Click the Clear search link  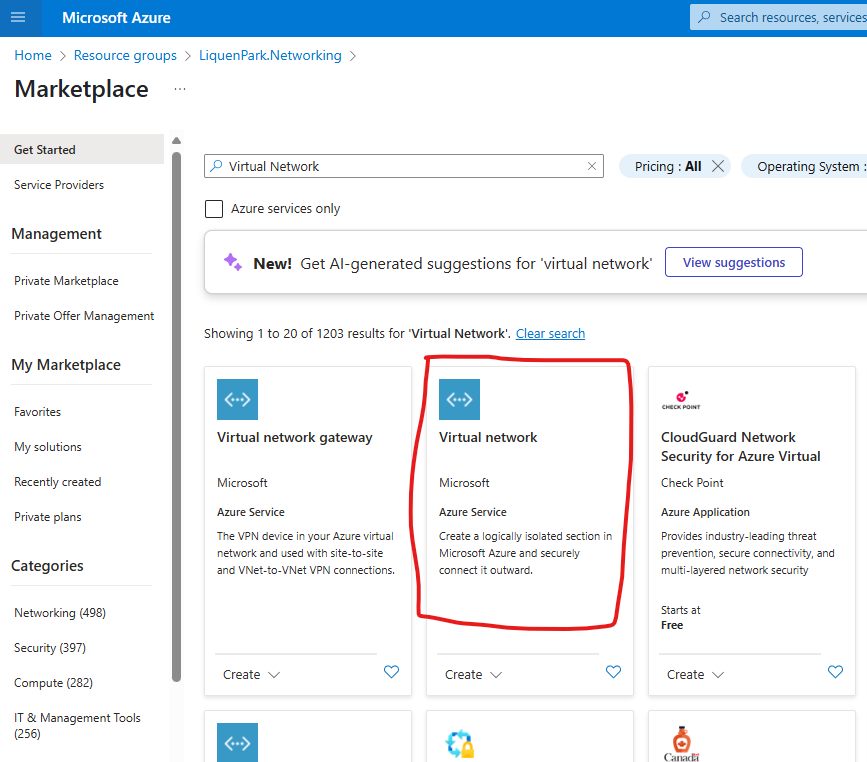pyautogui.click(x=550, y=334)
